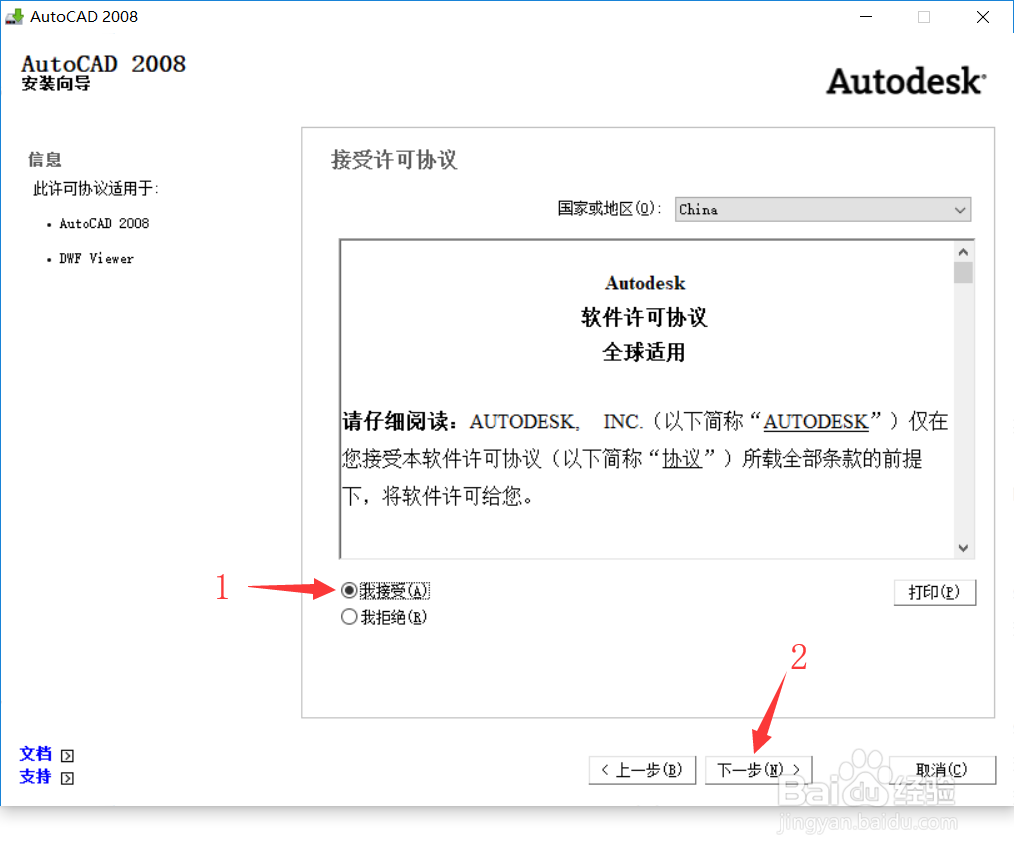Click the Autodesk logo at top right
The height and width of the screenshot is (857, 1014).
point(906,81)
